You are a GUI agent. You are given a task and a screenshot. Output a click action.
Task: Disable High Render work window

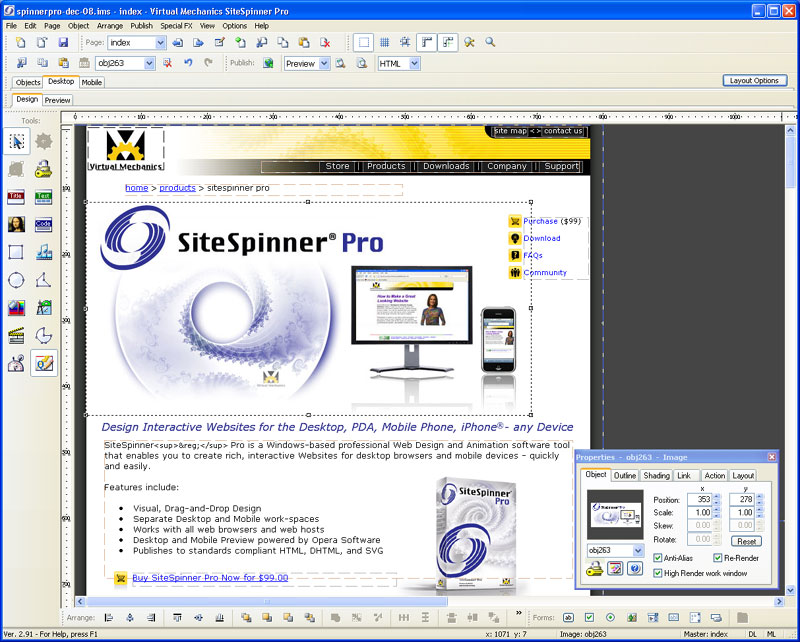point(658,573)
